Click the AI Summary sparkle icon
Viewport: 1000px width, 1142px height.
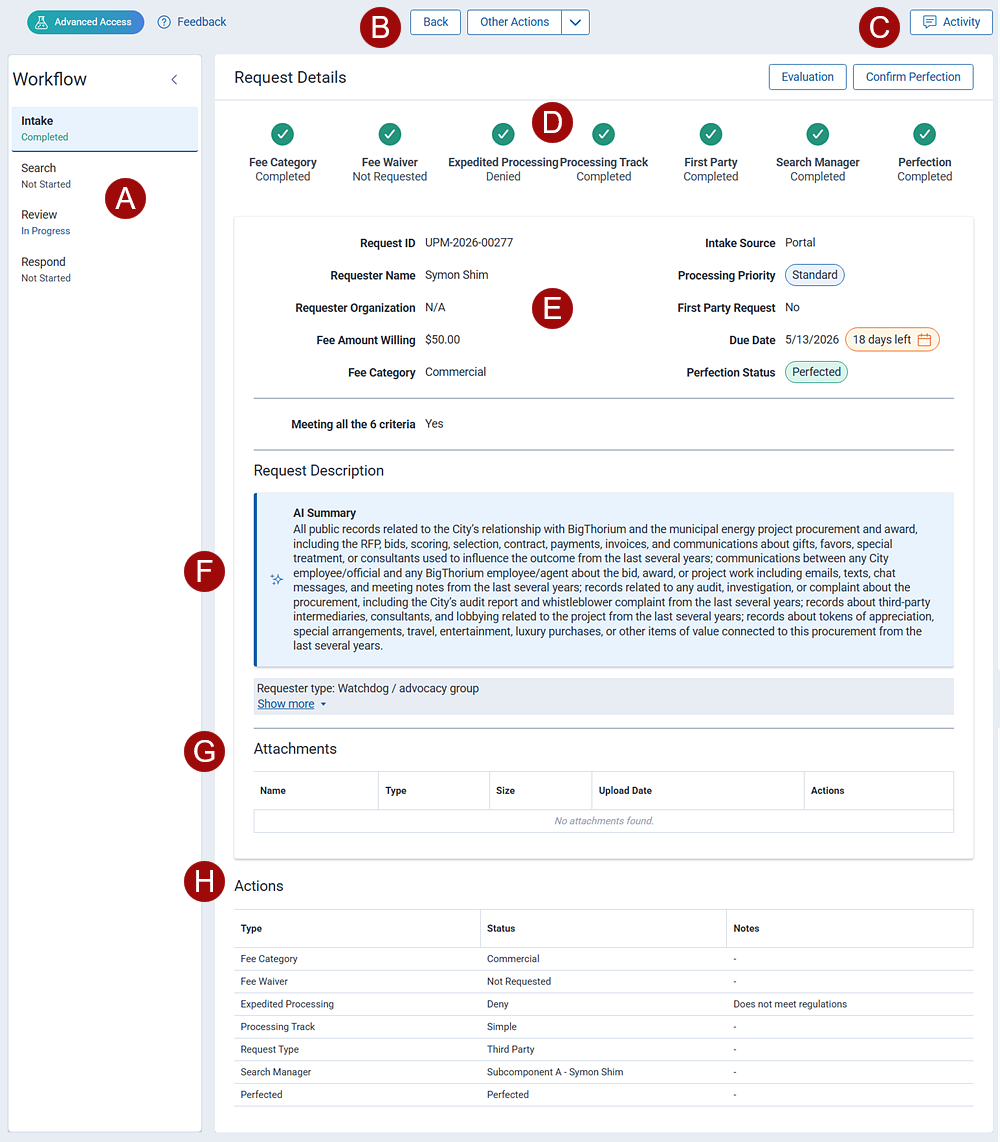pos(277,579)
